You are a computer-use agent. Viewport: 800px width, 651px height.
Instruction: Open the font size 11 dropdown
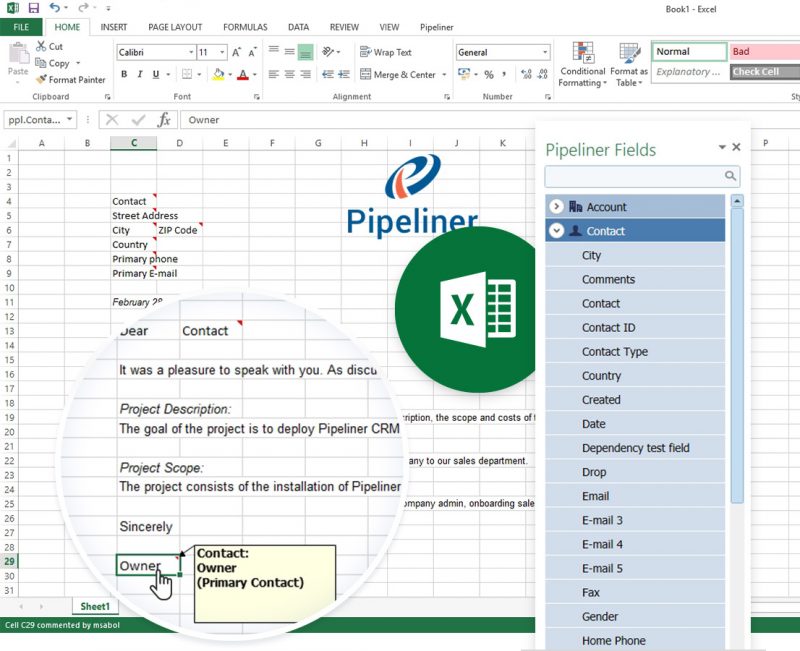point(222,52)
